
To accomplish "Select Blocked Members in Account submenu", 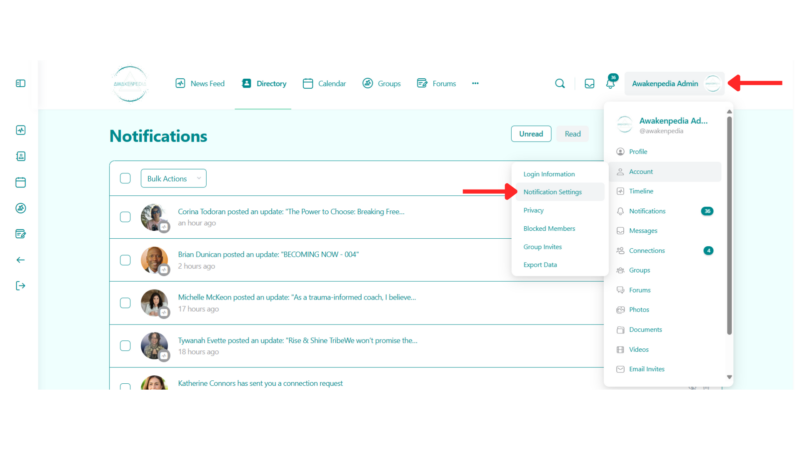I will (549, 229).
